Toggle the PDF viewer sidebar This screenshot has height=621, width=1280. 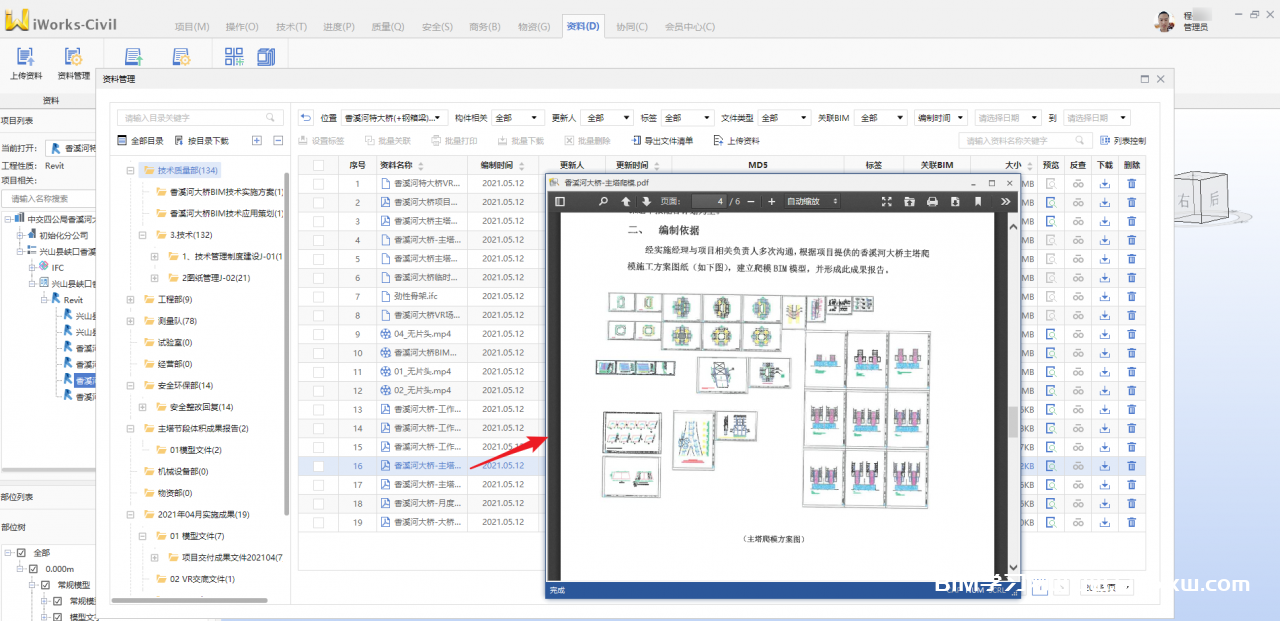560,201
